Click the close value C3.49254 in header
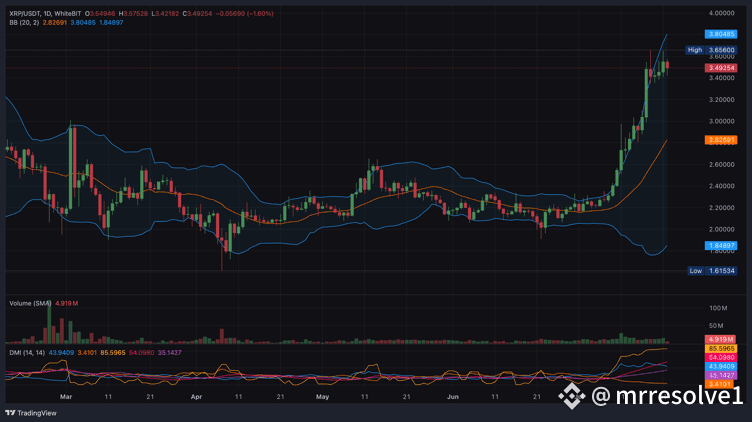 pyautogui.click(x=197, y=13)
